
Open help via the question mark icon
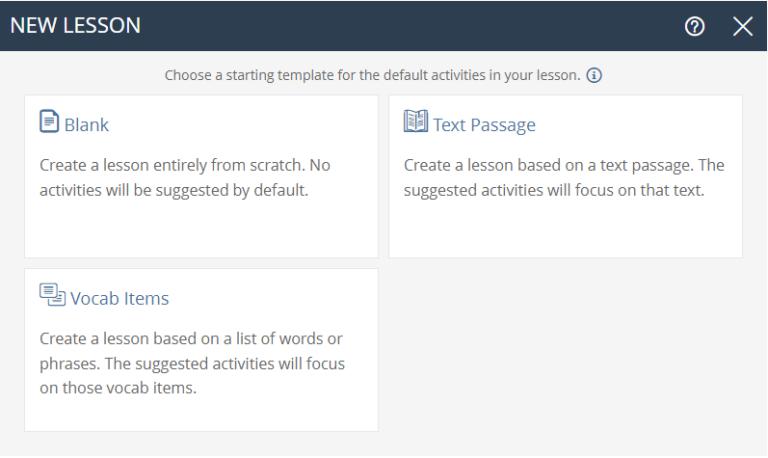click(694, 26)
